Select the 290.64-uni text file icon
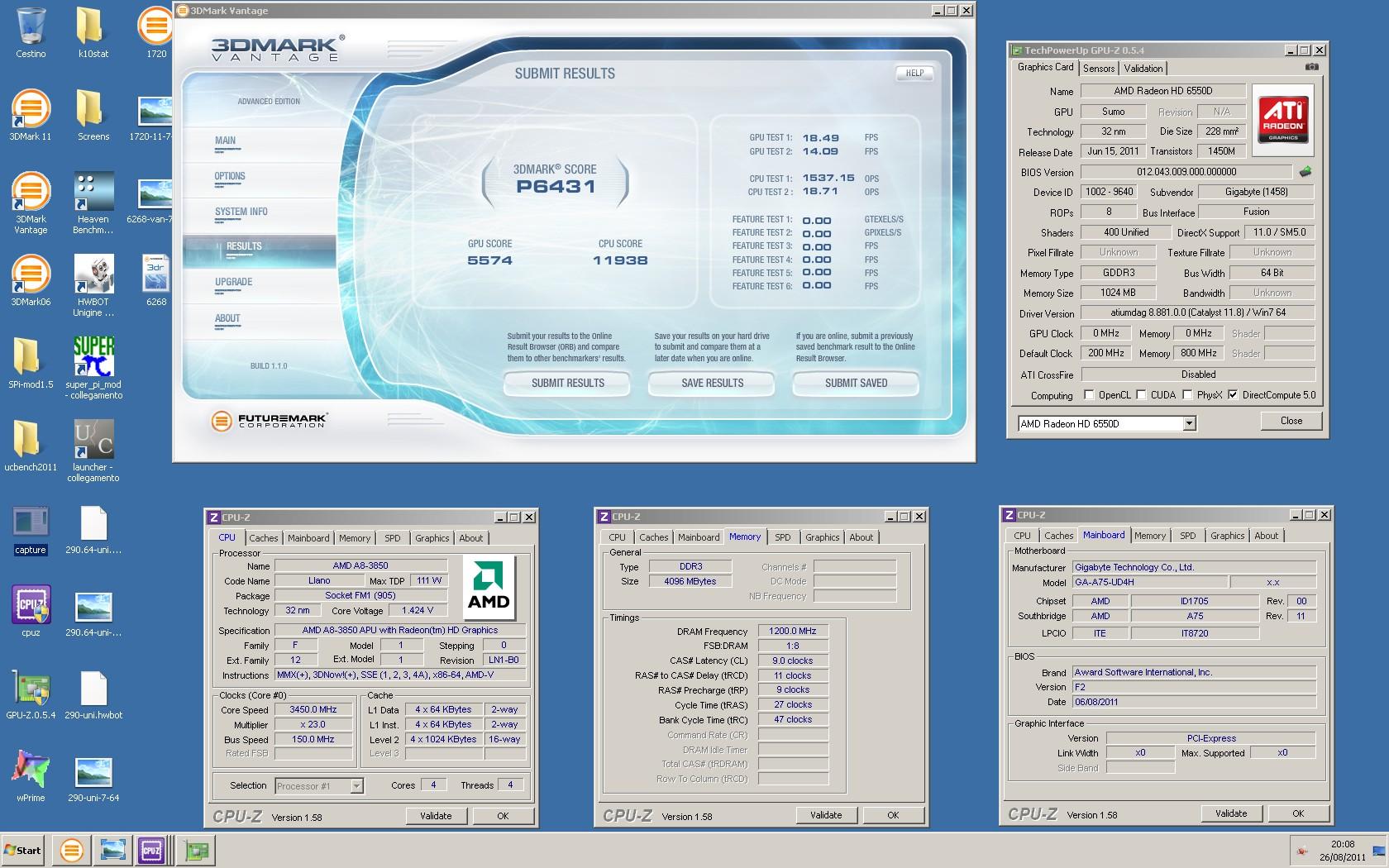 93,529
